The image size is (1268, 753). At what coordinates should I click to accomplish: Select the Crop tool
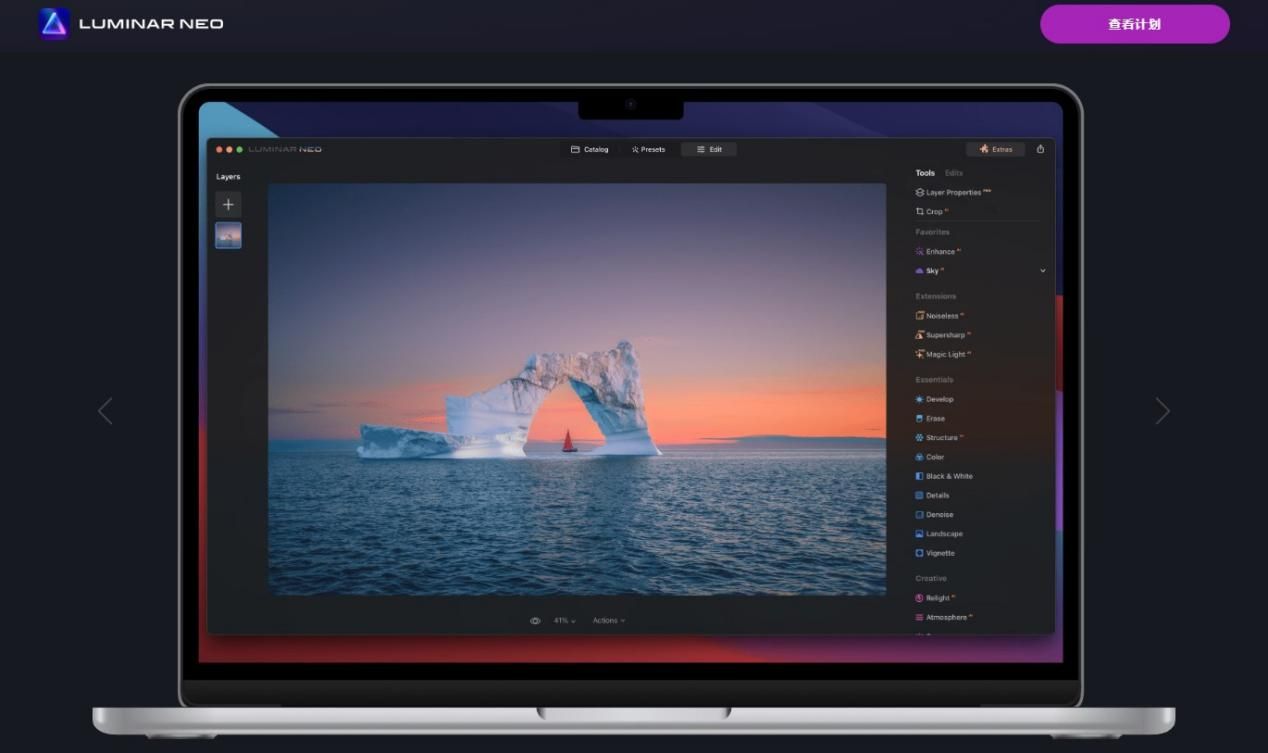pos(932,211)
